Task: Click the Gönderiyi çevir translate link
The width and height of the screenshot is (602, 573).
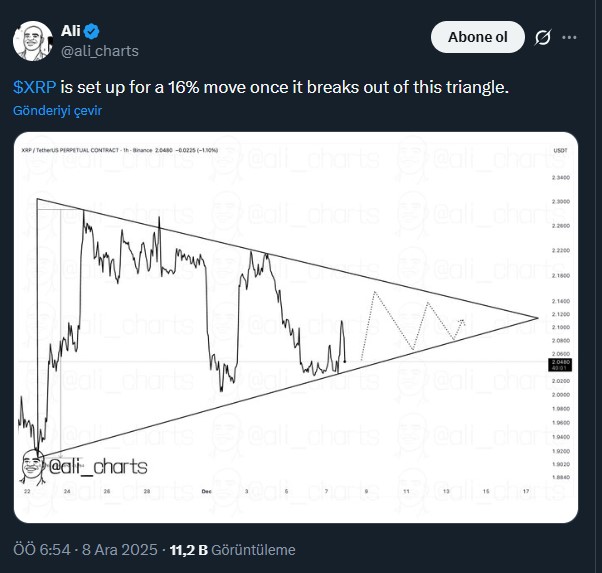Action: pos(58,111)
